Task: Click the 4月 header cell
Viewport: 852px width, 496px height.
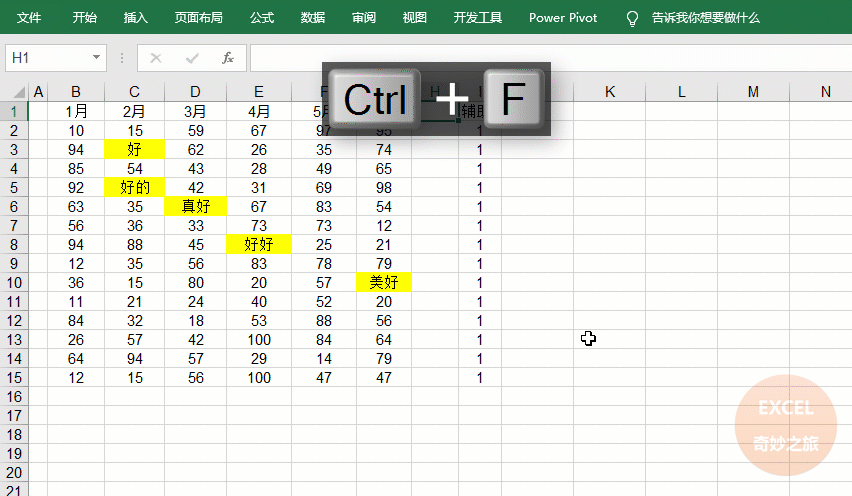Action: click(x=259, y=111)
